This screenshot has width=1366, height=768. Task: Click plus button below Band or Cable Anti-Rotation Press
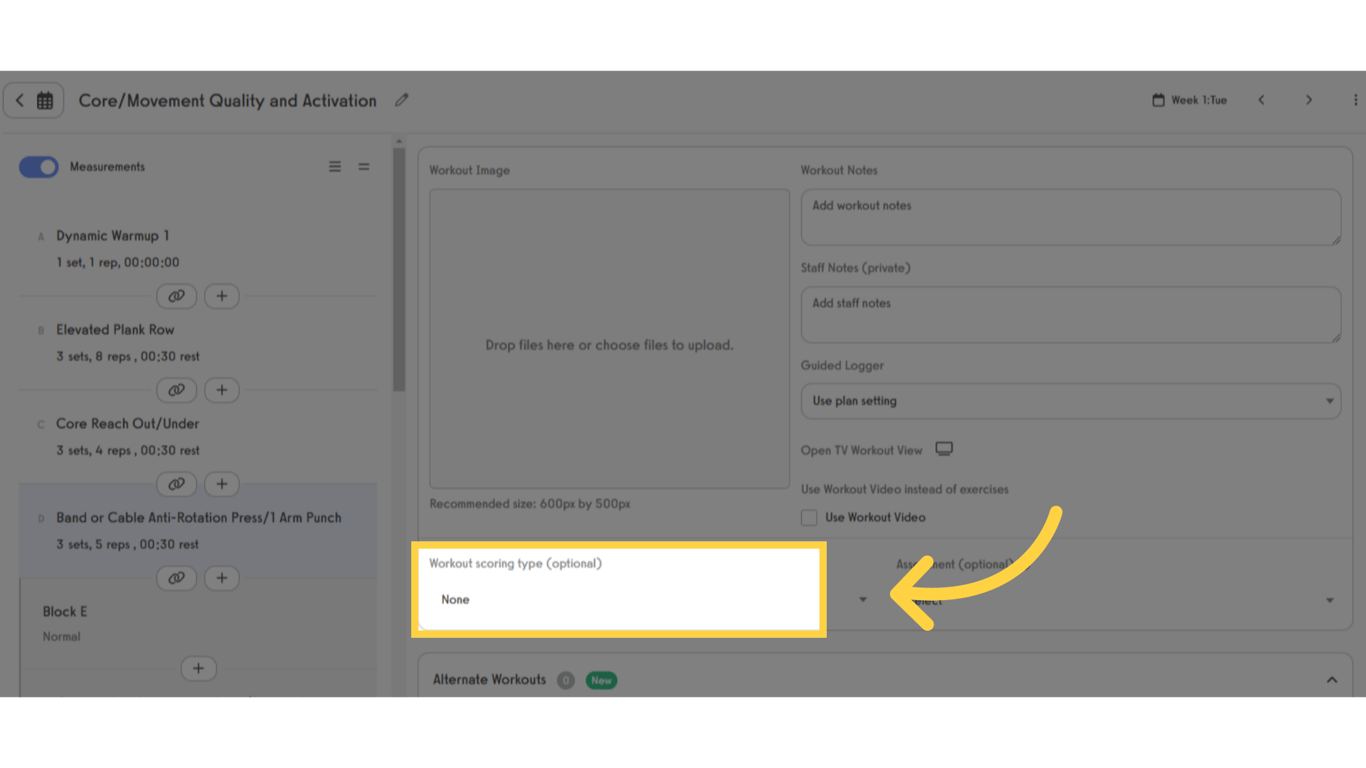[x=222, y=578]
